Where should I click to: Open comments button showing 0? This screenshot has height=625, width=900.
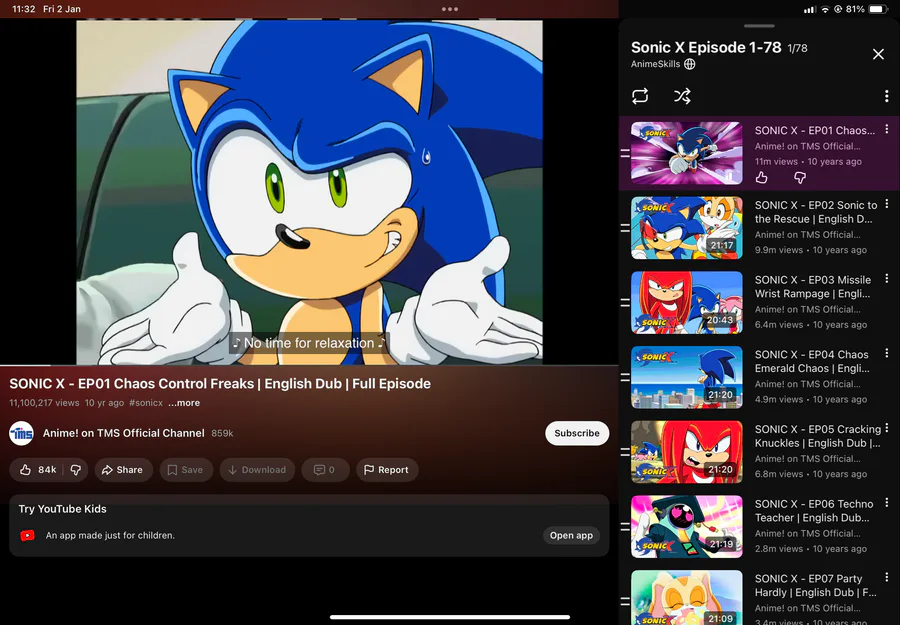click(x=325, y=469)
